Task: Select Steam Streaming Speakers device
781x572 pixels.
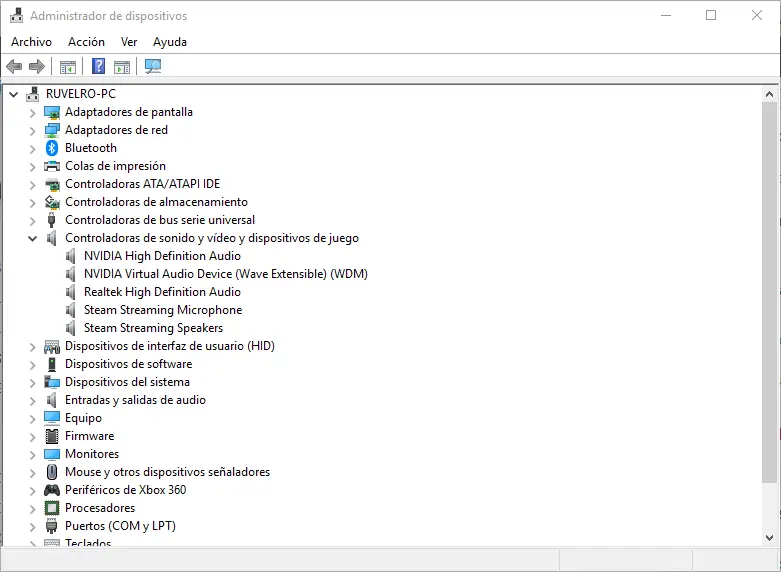Action: (153, 328)
